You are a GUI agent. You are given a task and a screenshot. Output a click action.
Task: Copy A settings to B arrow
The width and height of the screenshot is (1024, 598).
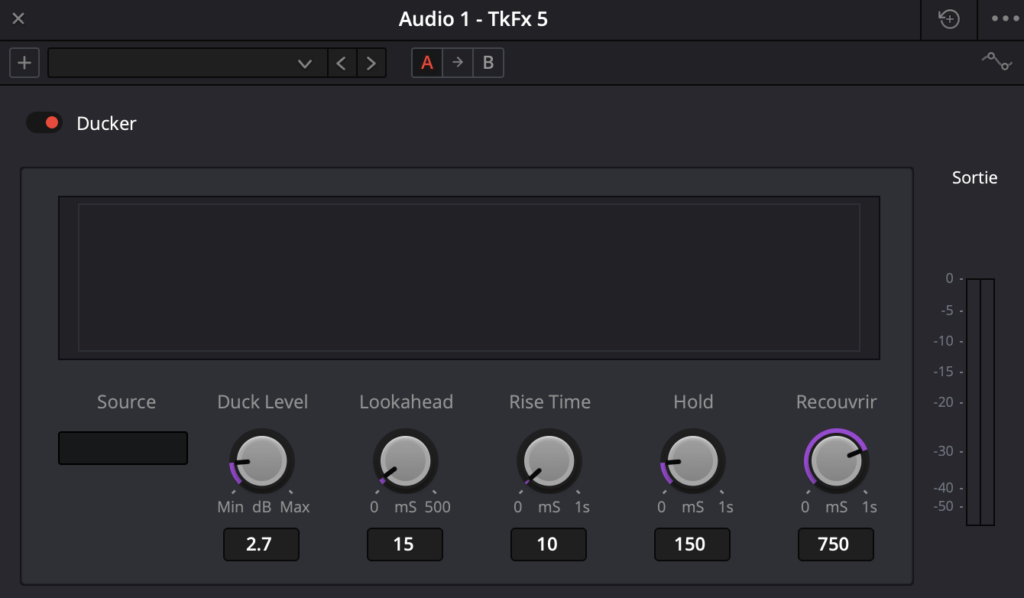(458, 63)
